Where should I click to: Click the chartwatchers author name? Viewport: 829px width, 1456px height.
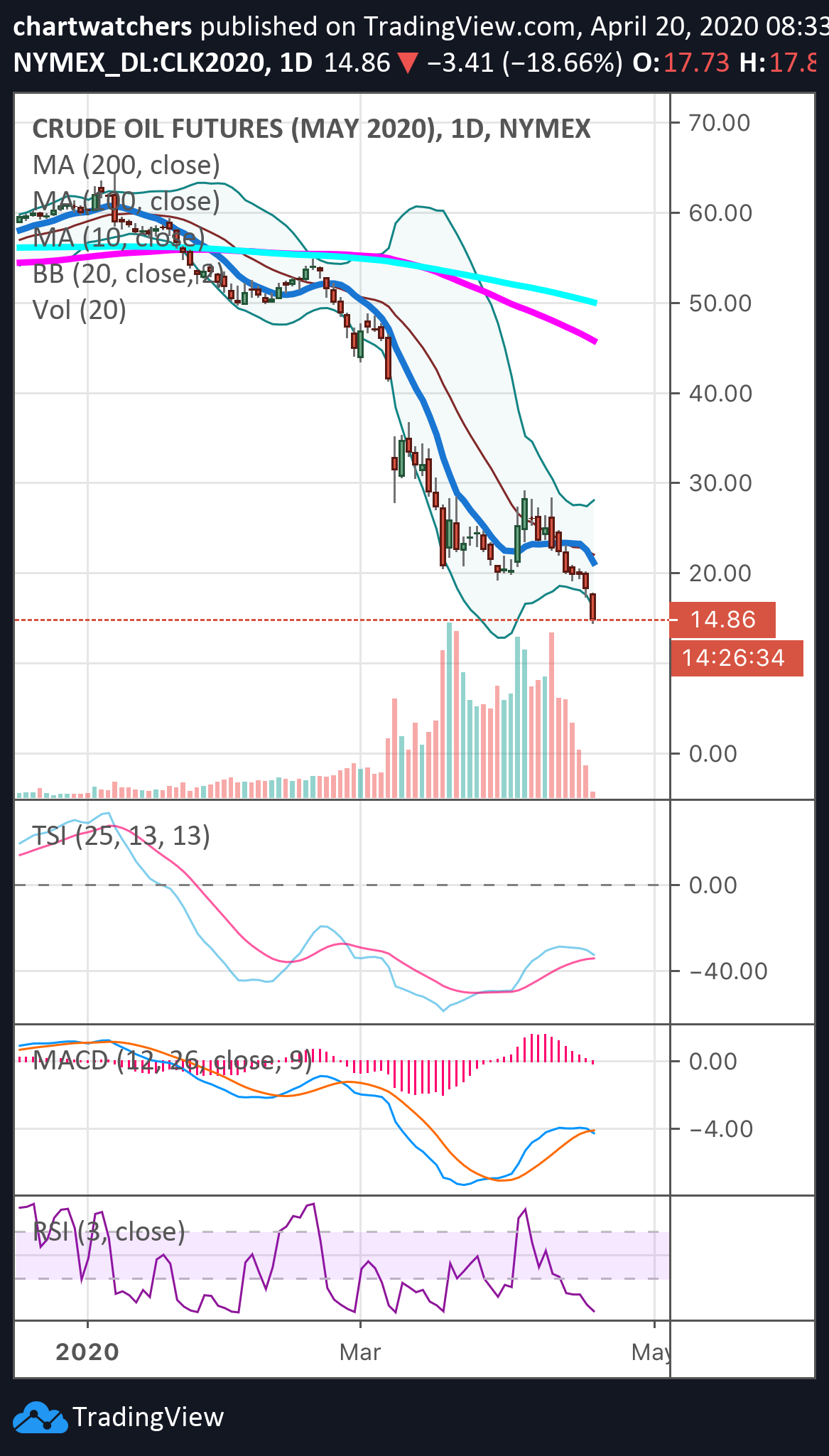tap(103, 27)
